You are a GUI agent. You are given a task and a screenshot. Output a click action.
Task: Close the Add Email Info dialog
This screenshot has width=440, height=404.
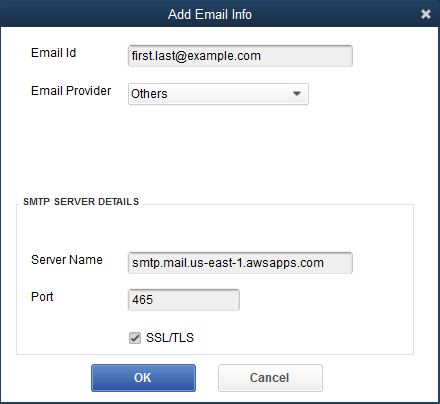click(x=426, y=14)
